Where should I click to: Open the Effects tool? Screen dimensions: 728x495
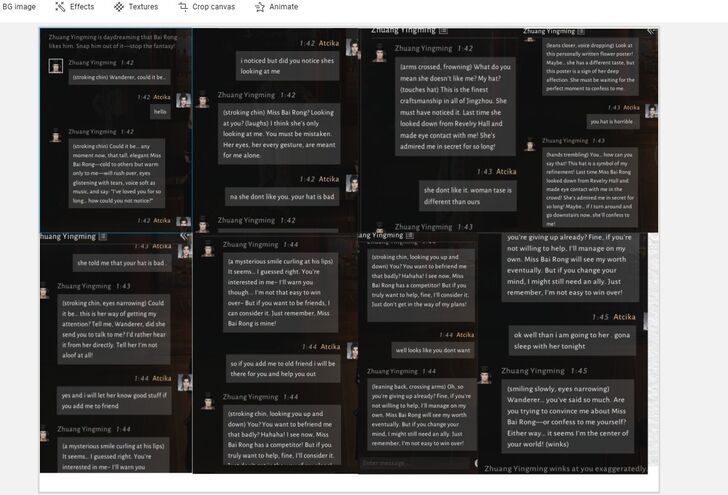coord(74,6)
